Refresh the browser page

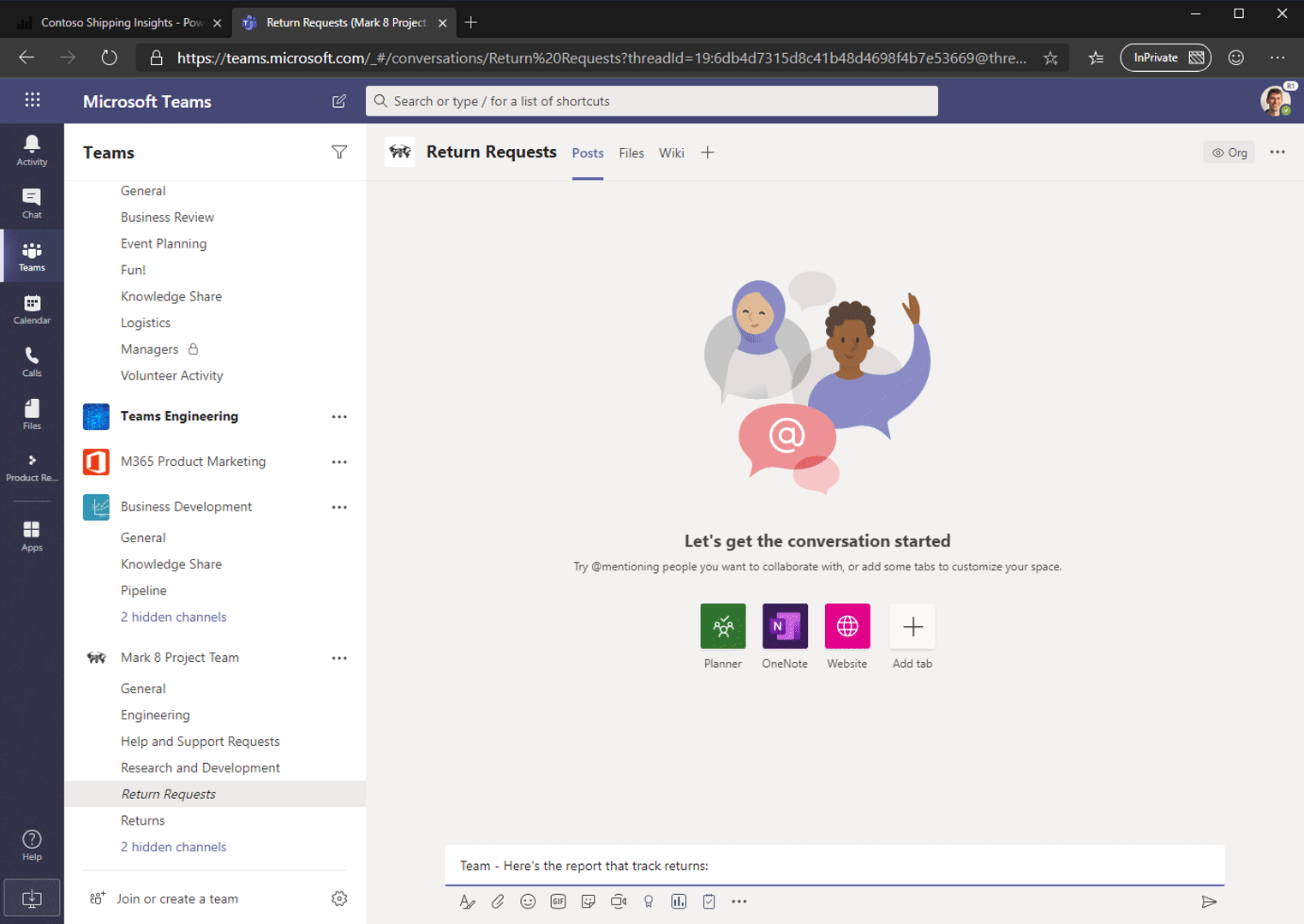109,58
